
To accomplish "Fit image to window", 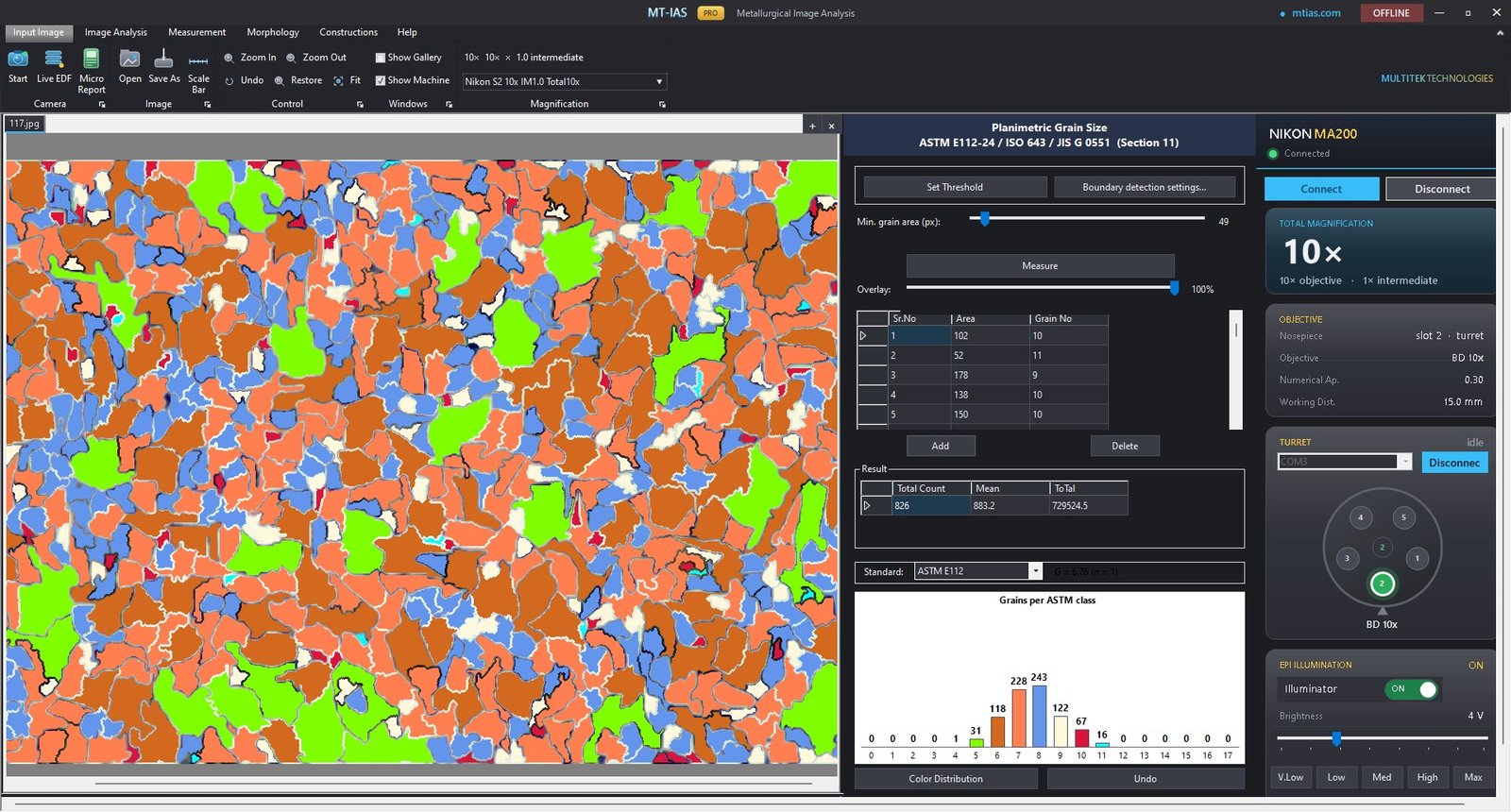I will (348, 80).
